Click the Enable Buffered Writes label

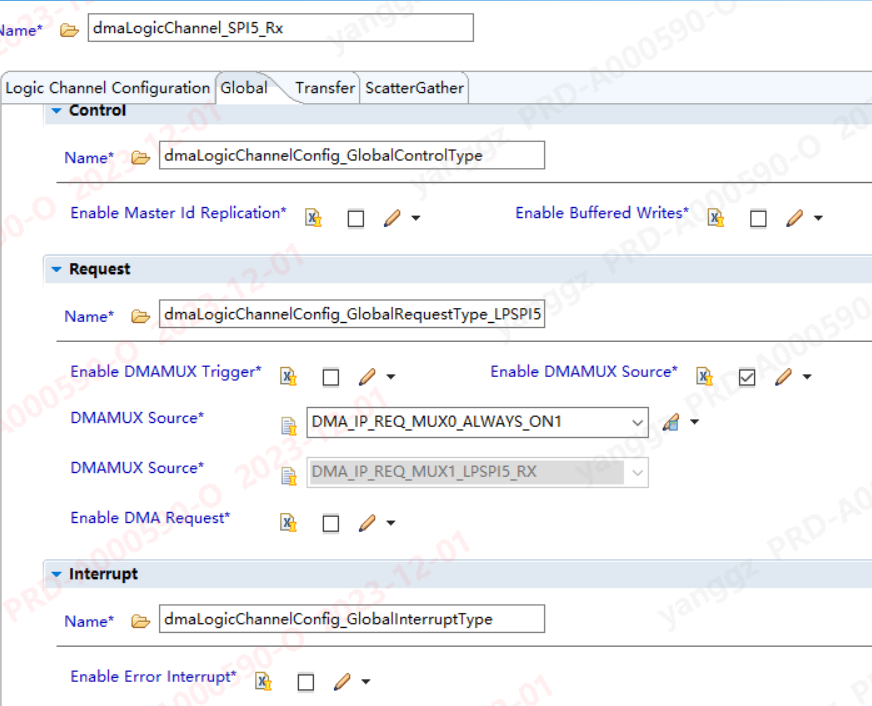pos(600,212)
